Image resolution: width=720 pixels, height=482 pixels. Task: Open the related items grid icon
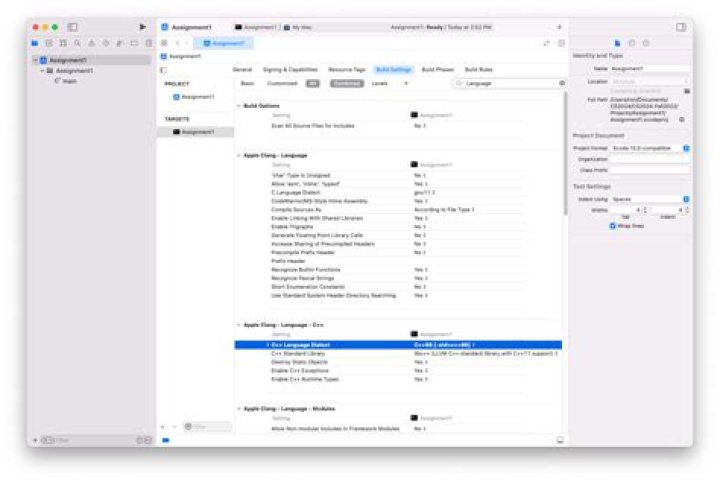coord(164,43)
